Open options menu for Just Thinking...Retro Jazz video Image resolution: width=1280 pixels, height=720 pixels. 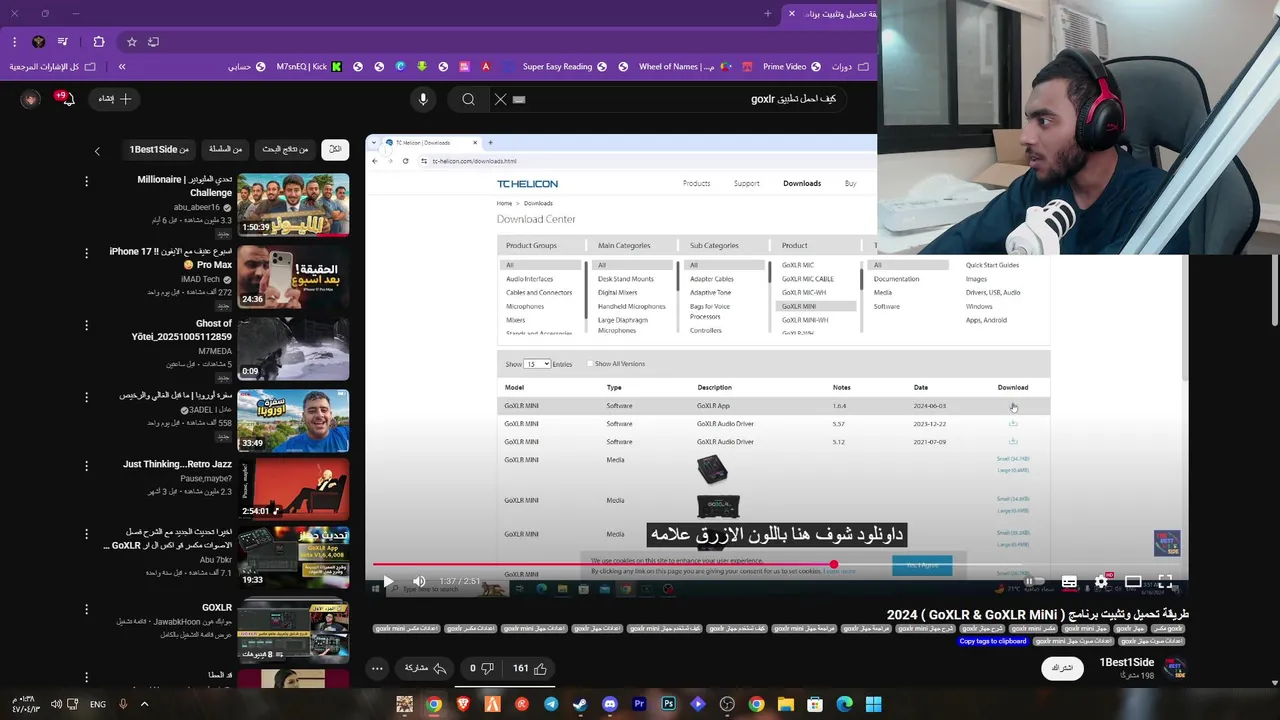point(86,466)
